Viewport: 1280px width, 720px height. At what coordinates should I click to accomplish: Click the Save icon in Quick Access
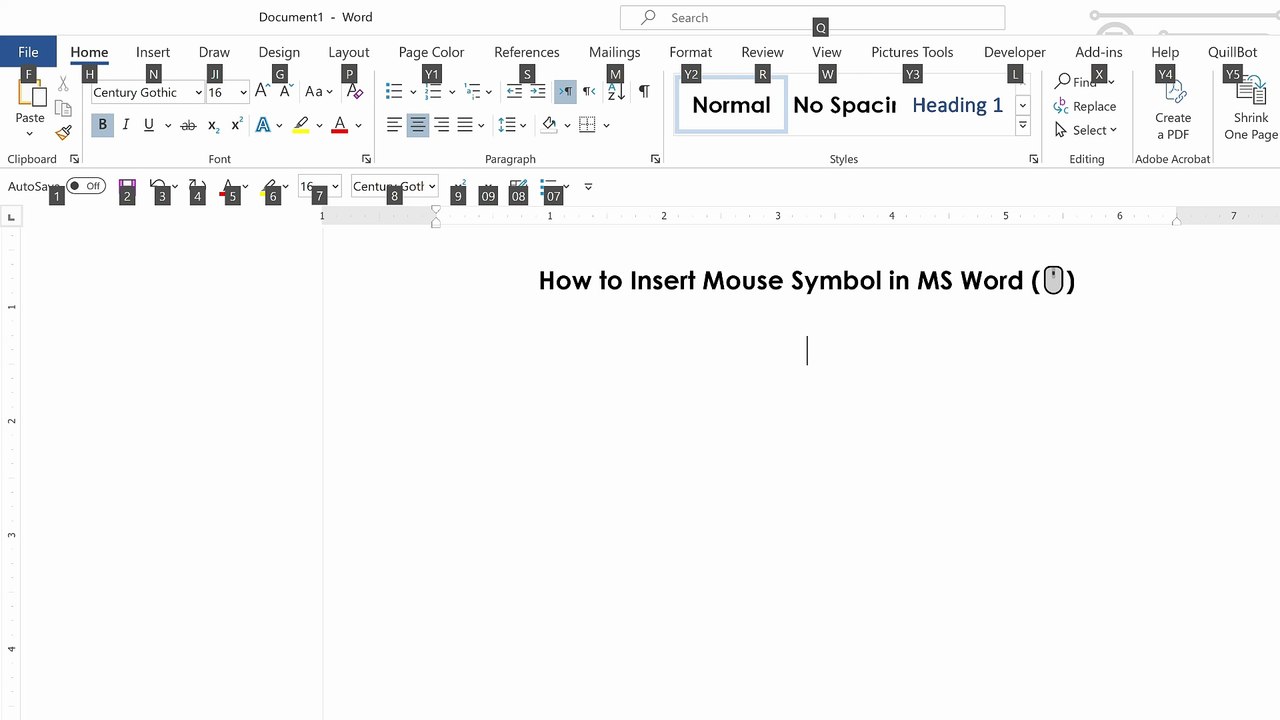[x=127, y=186]
